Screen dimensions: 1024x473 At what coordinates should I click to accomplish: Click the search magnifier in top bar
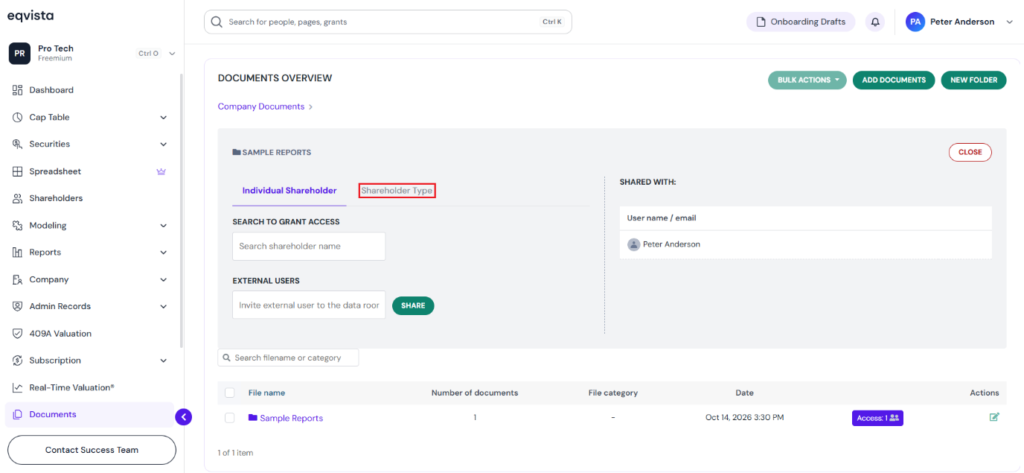[216, 22]
